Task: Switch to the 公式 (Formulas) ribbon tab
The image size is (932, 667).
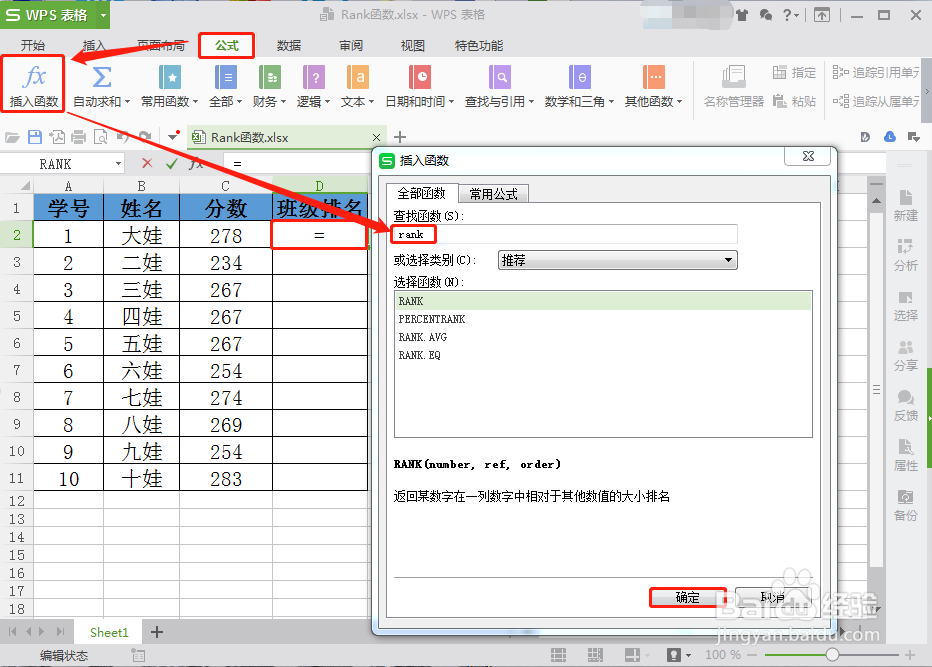Action: coord(226,46)
